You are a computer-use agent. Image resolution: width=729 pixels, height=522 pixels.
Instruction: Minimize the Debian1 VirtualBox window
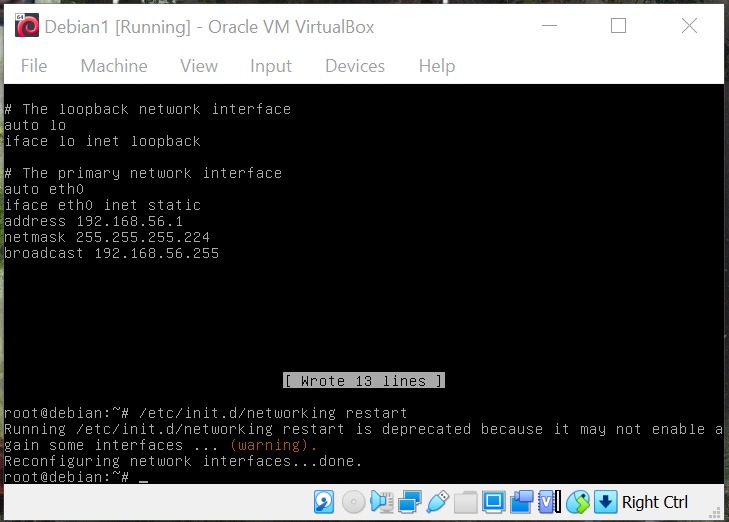(x=550, y=26)
